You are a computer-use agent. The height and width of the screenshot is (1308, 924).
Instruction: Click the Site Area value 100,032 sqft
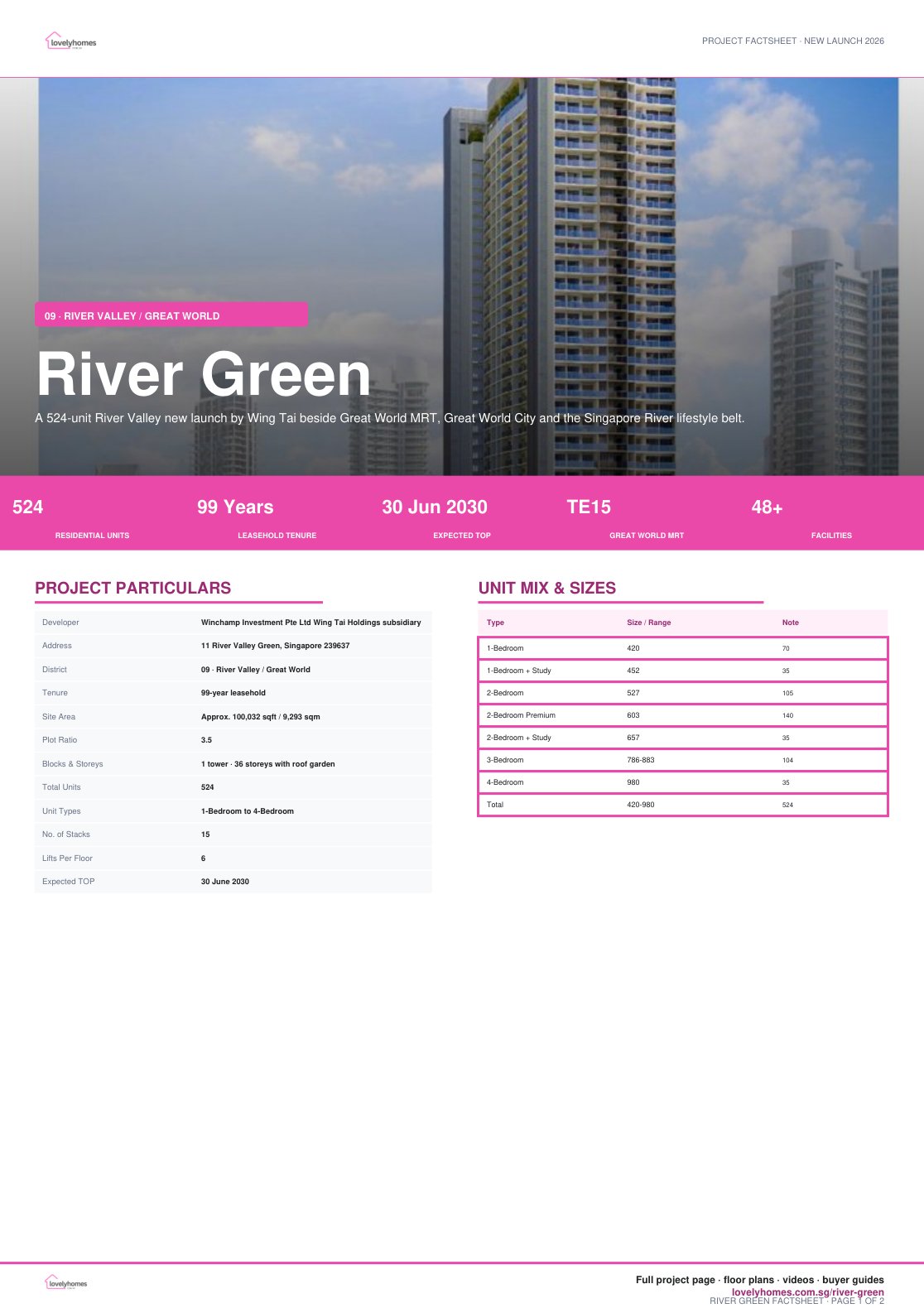260,717
